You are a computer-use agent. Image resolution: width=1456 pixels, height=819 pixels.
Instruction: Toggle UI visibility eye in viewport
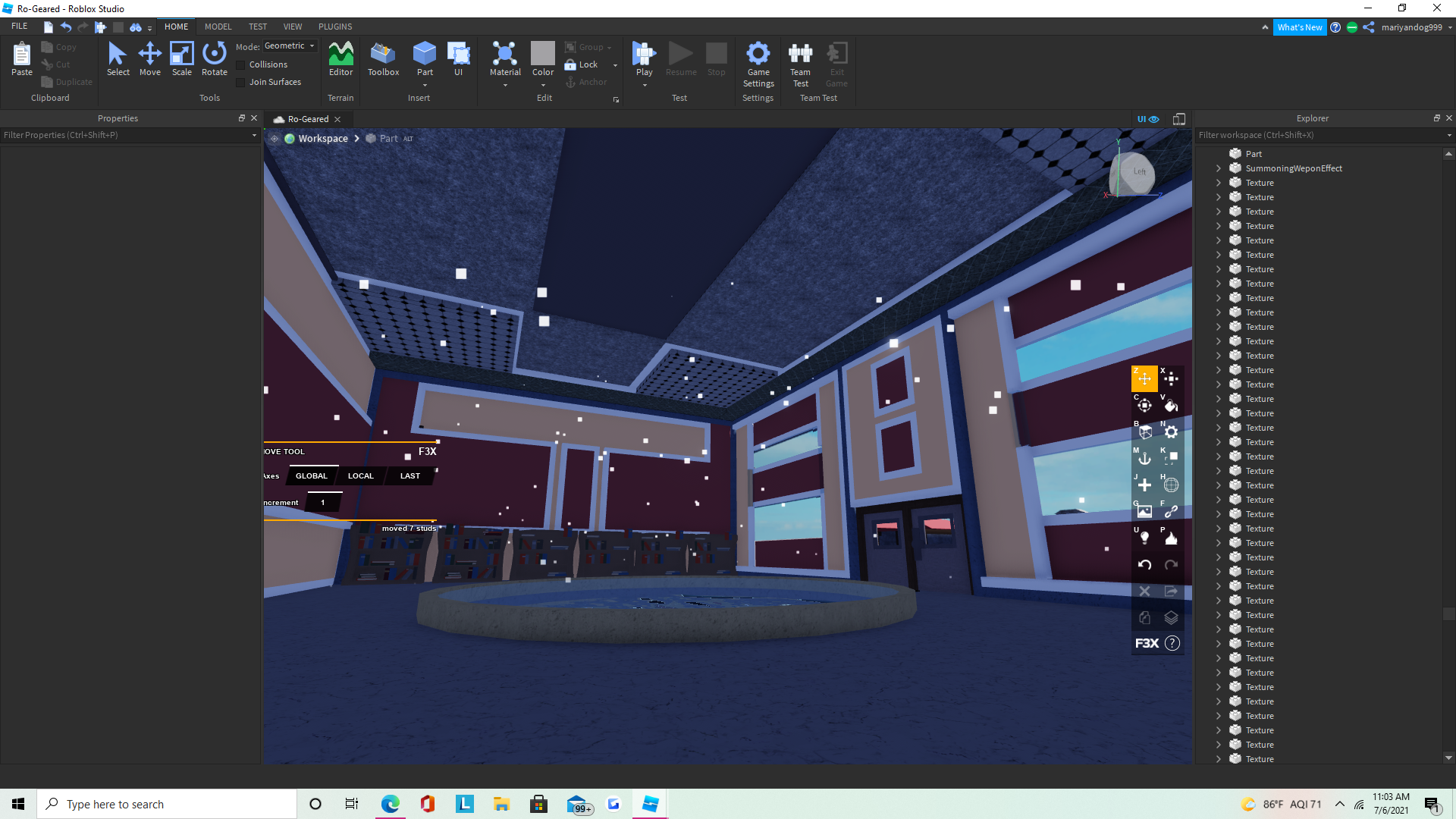click(x=1148, y=119)
